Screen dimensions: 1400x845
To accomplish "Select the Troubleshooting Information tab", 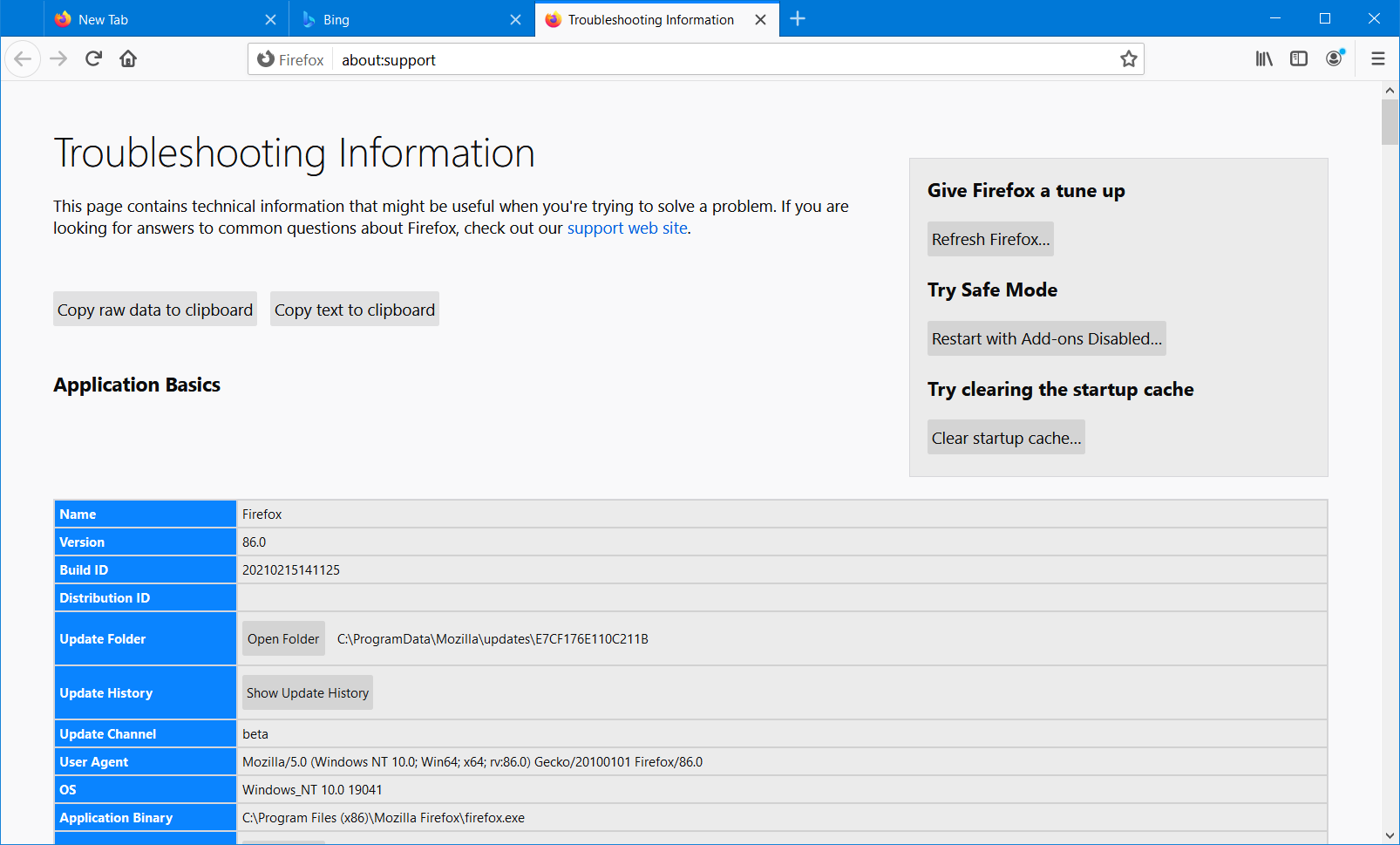I will pyautogui.click(x=656, y=19).
